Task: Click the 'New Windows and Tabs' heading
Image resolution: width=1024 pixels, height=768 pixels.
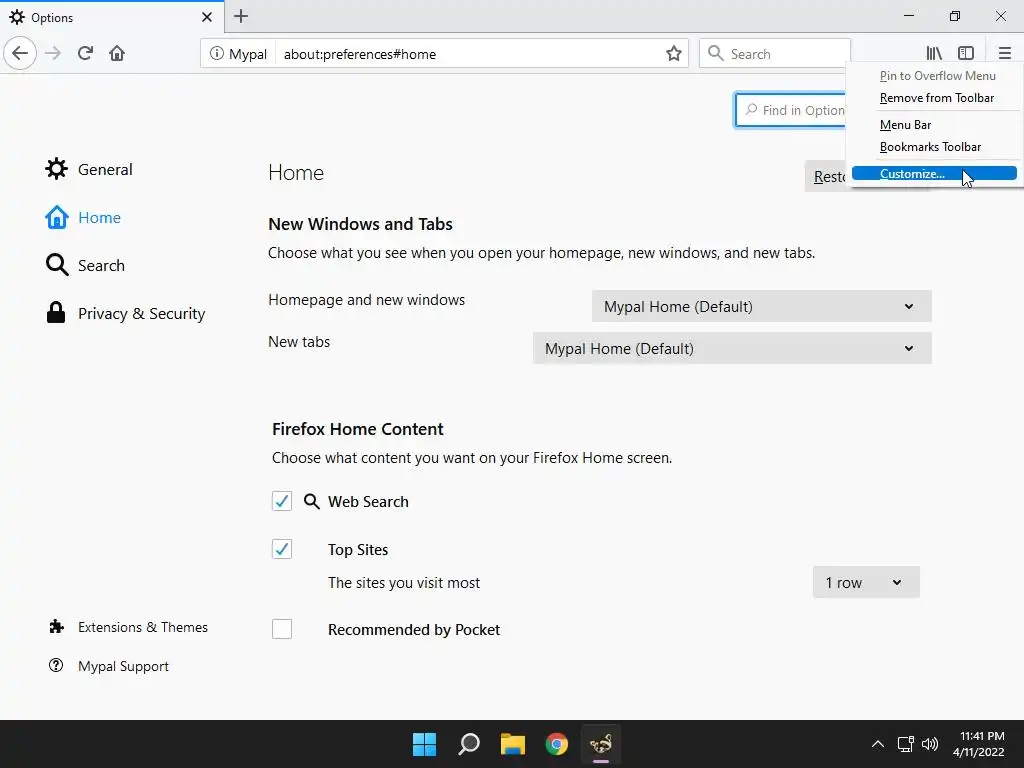Action: tap(360, 224)
